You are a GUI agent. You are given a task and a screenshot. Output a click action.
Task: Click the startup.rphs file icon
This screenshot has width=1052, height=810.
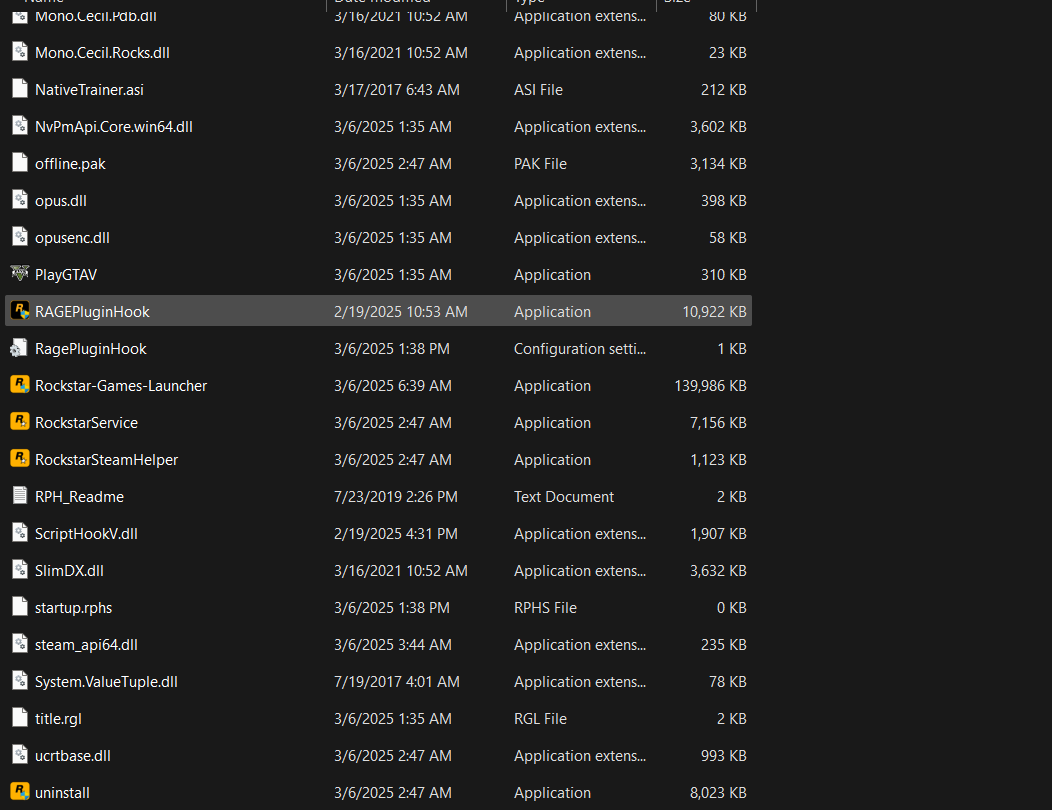pos(20,607)
